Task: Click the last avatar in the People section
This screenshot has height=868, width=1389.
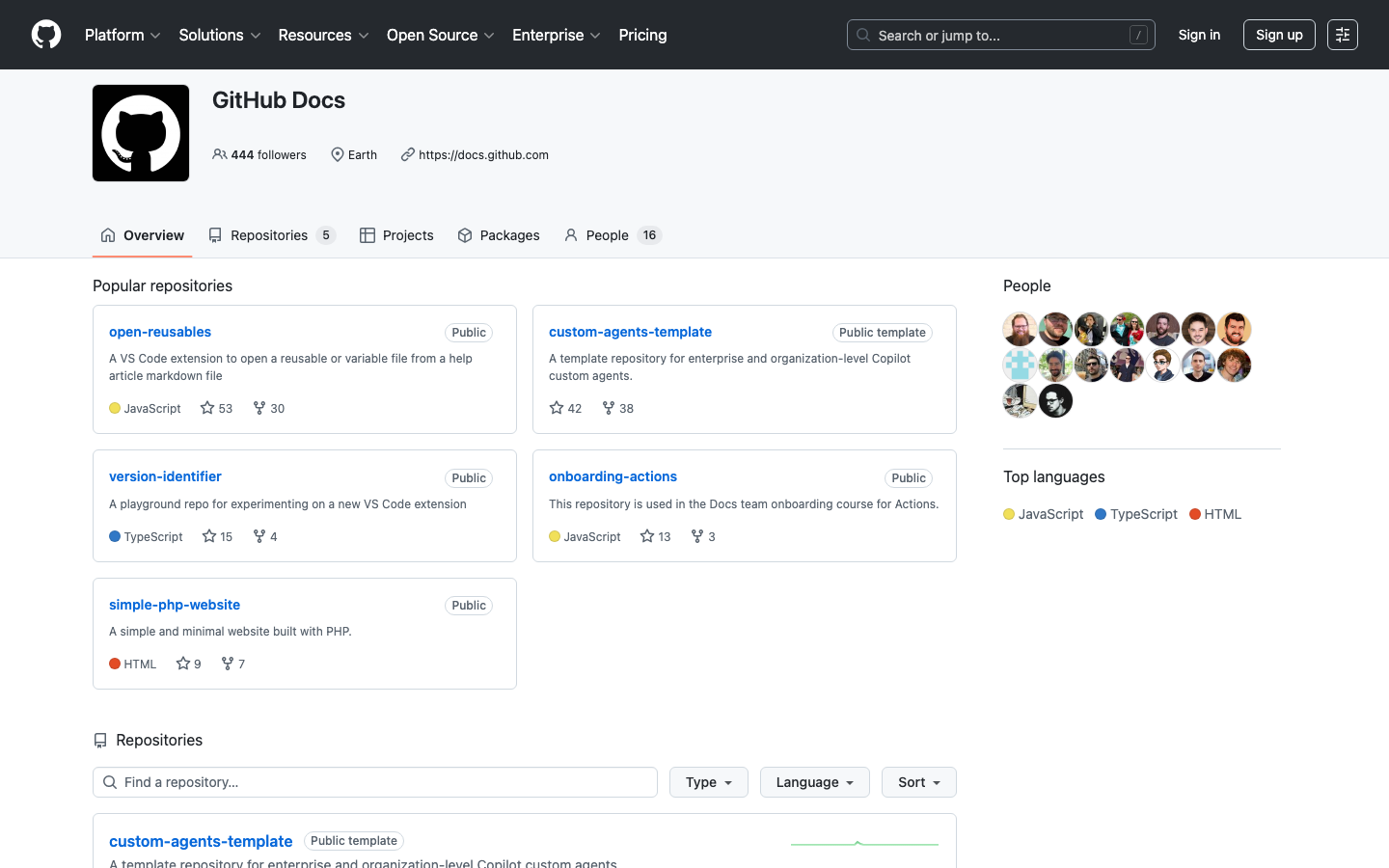Action: [x=1055, y=400]
